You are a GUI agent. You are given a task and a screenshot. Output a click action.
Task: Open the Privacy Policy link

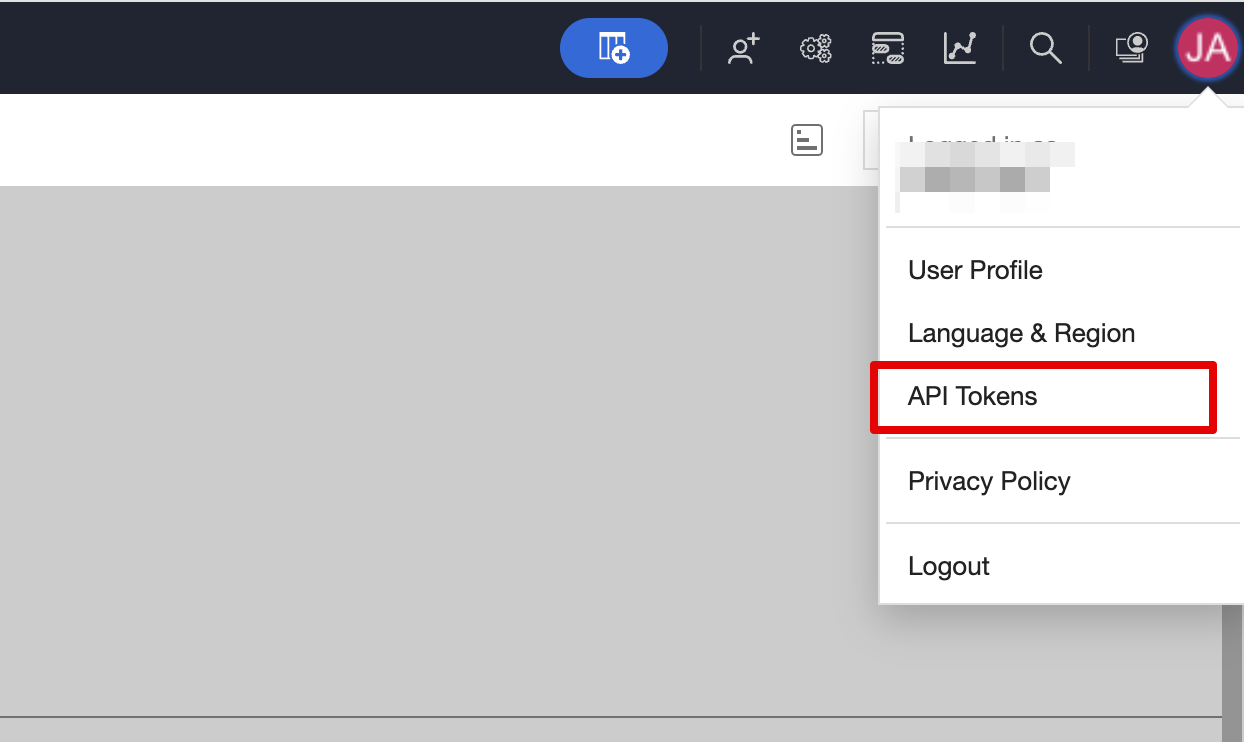(988, 482)
